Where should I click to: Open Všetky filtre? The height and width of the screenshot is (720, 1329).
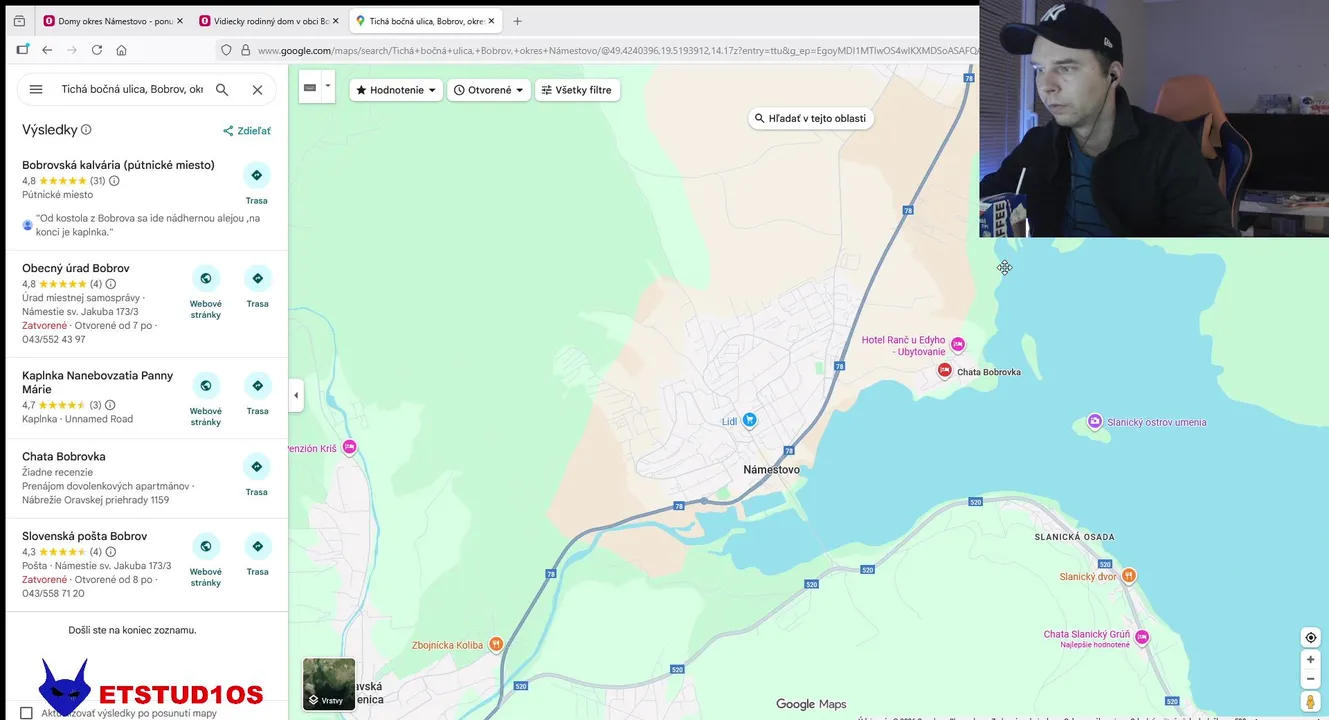pos(577,90)
